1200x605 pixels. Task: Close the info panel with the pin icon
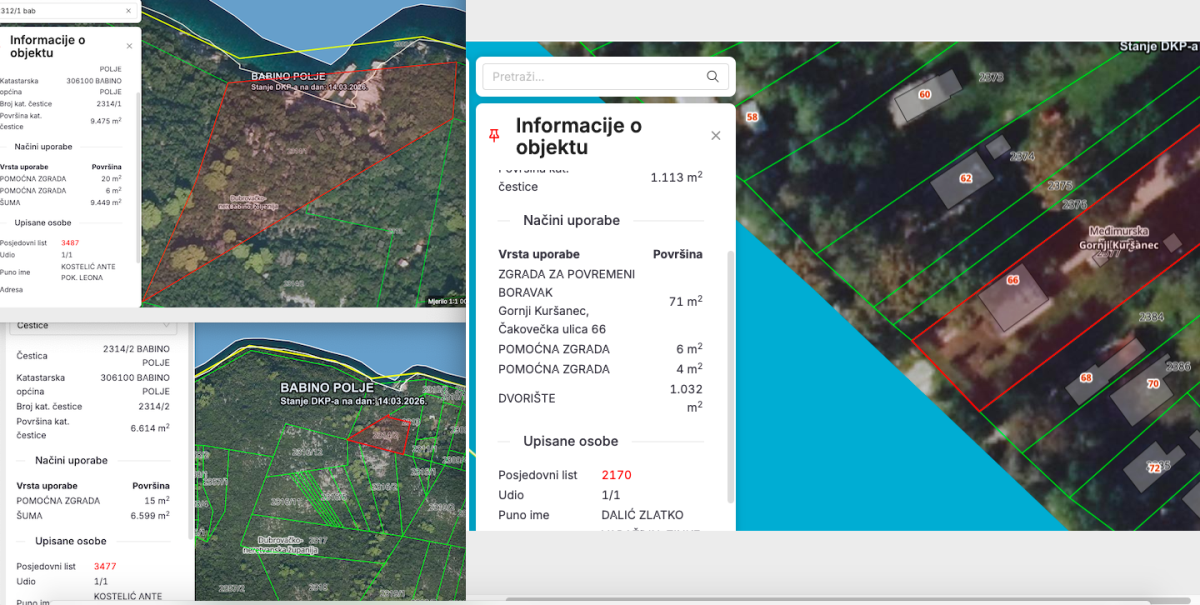tap(715, 136)
